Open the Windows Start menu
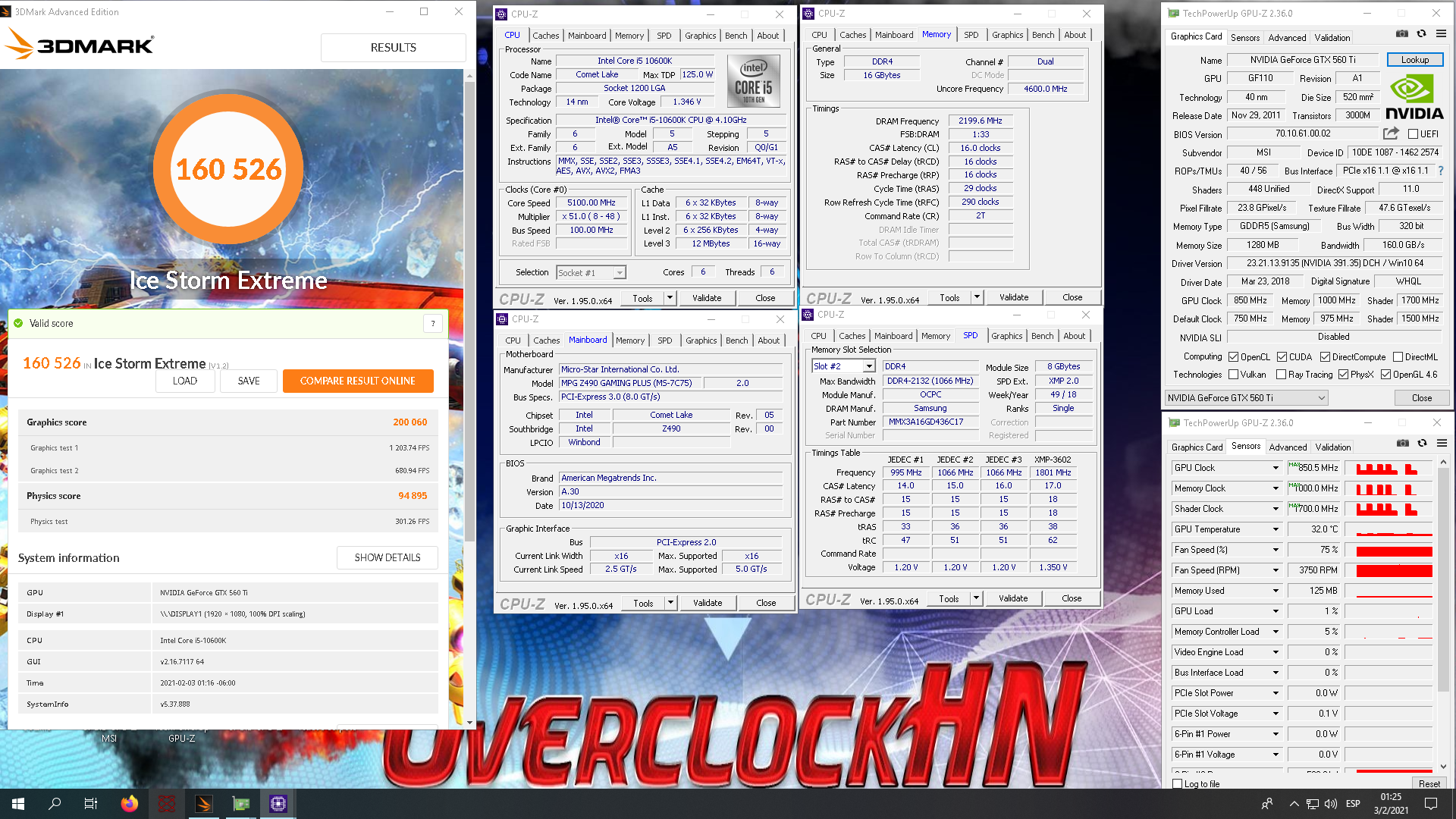 18,804
